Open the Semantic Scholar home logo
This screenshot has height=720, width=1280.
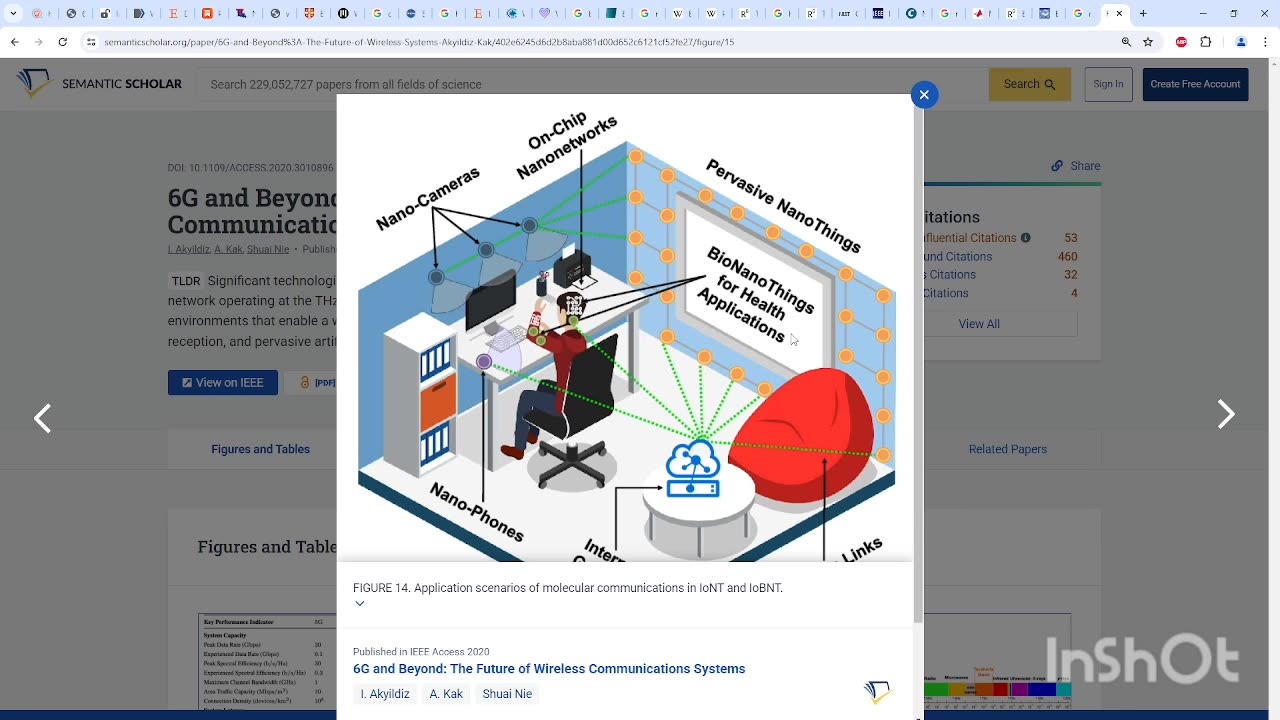(100, 84)
